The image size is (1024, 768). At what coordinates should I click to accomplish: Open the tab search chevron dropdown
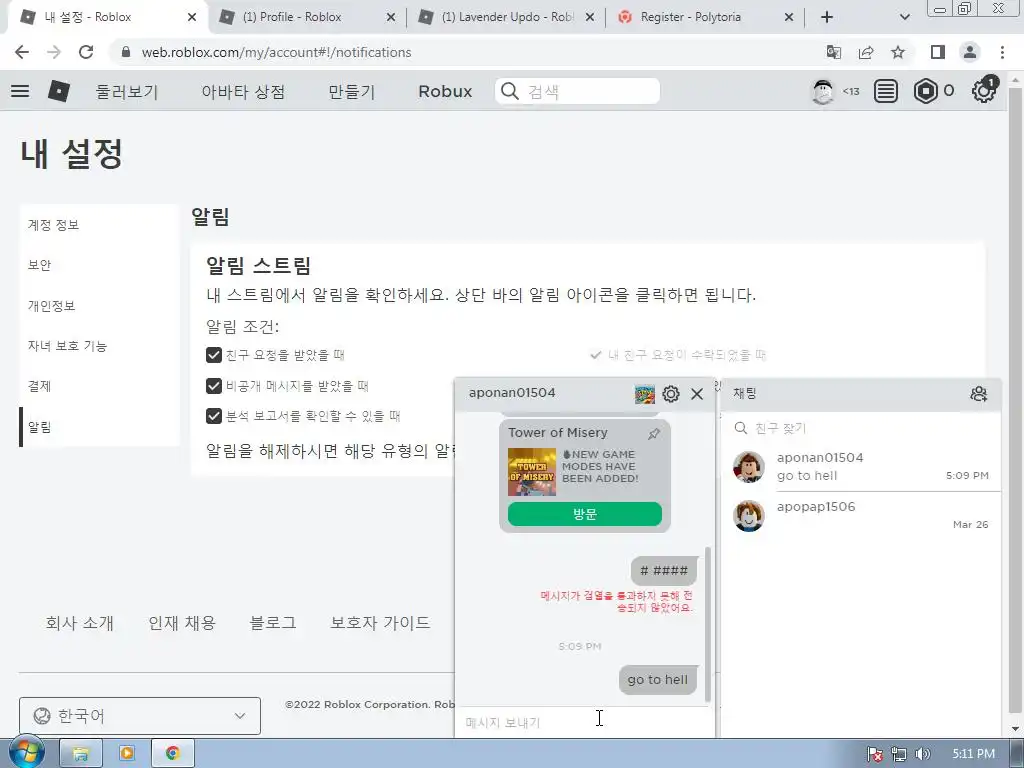(904, 17)
